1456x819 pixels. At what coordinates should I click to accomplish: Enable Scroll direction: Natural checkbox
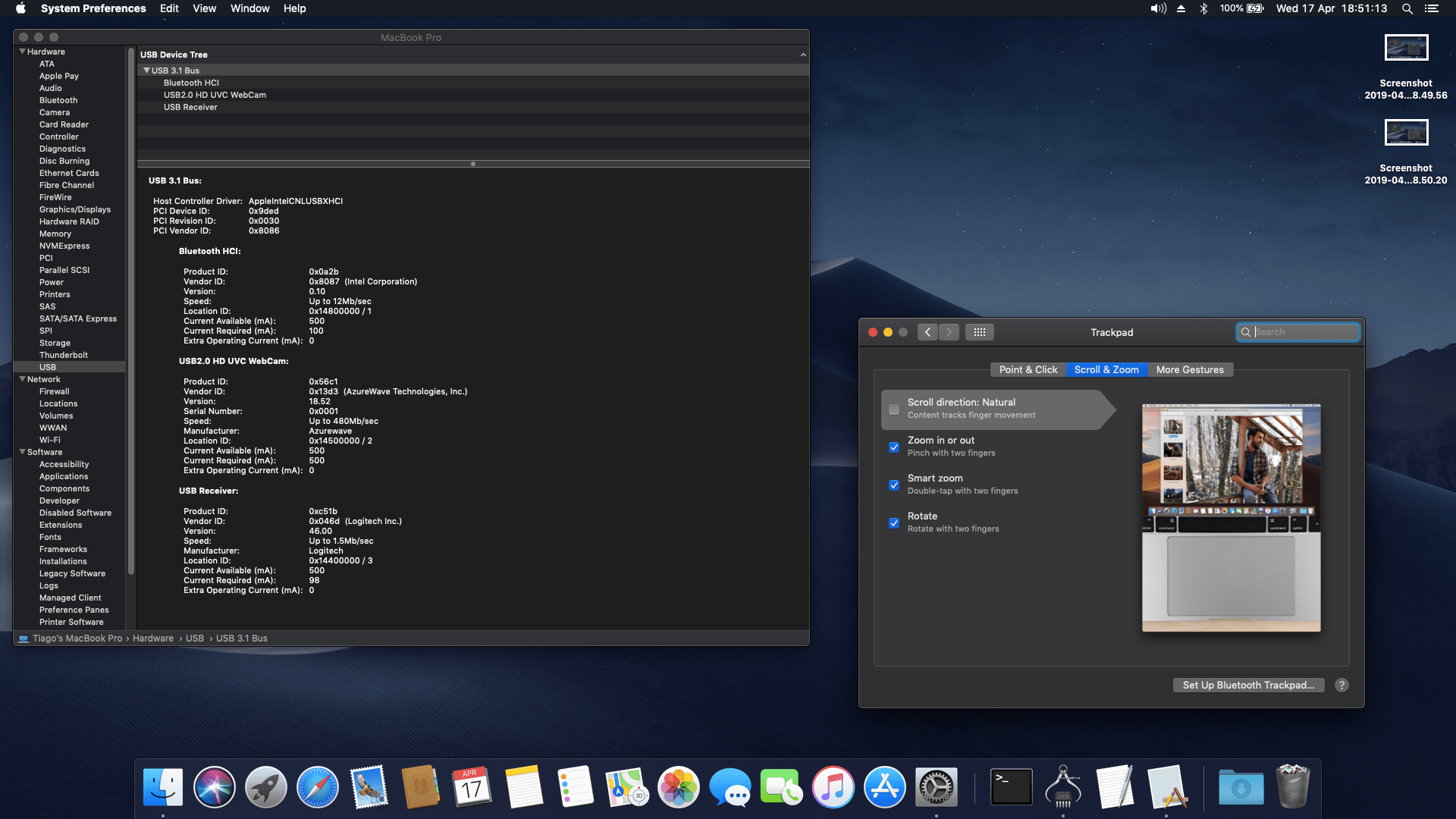point(894,409)
